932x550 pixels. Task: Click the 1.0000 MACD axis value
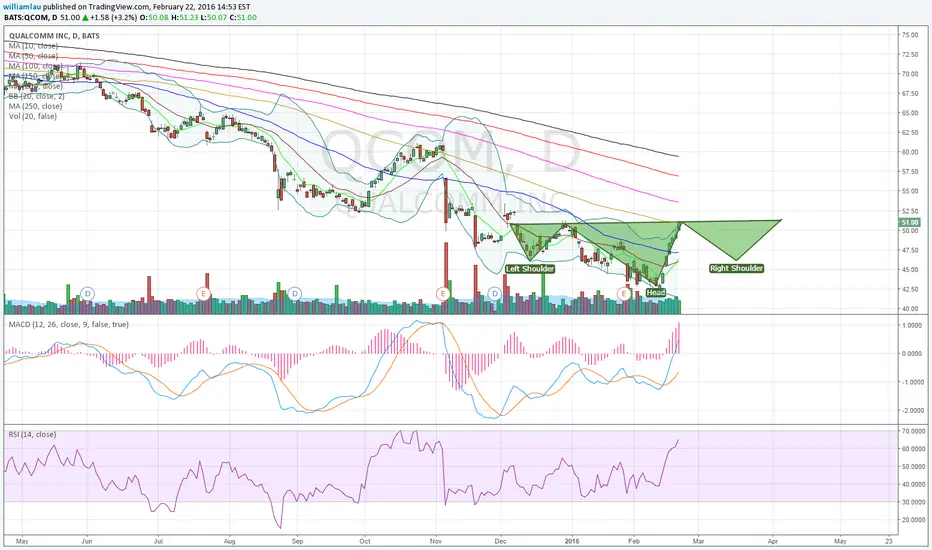(x=912, y=326)
